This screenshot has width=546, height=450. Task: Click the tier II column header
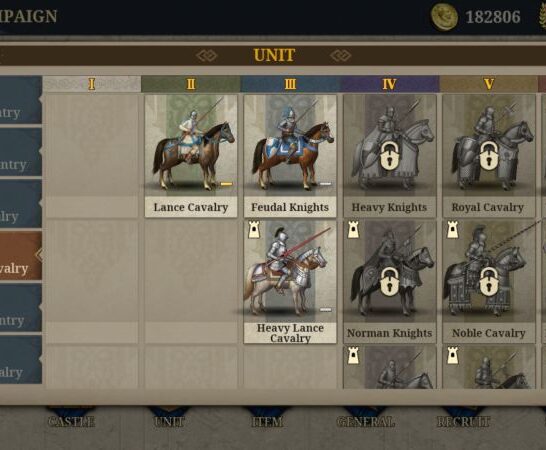[x=191, y=84]
